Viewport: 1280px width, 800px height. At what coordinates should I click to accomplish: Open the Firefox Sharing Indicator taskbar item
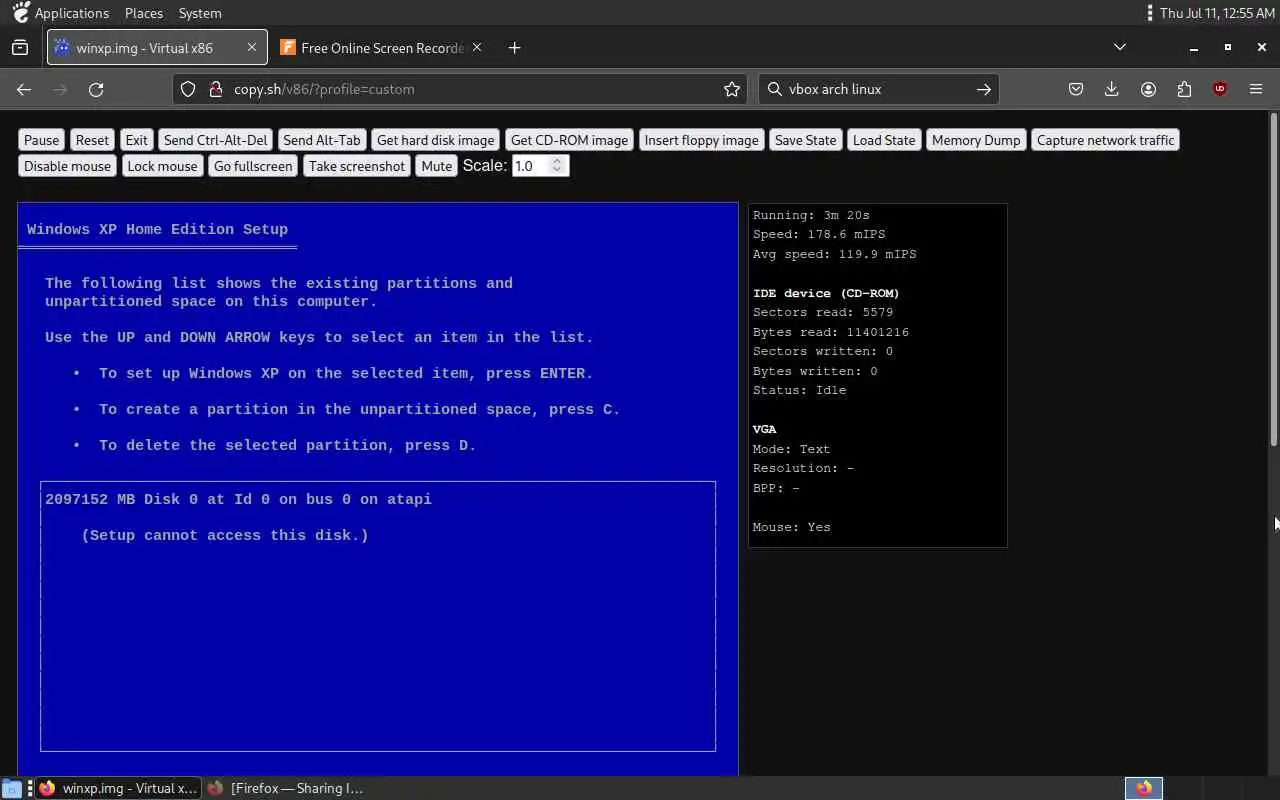[285, 788]
